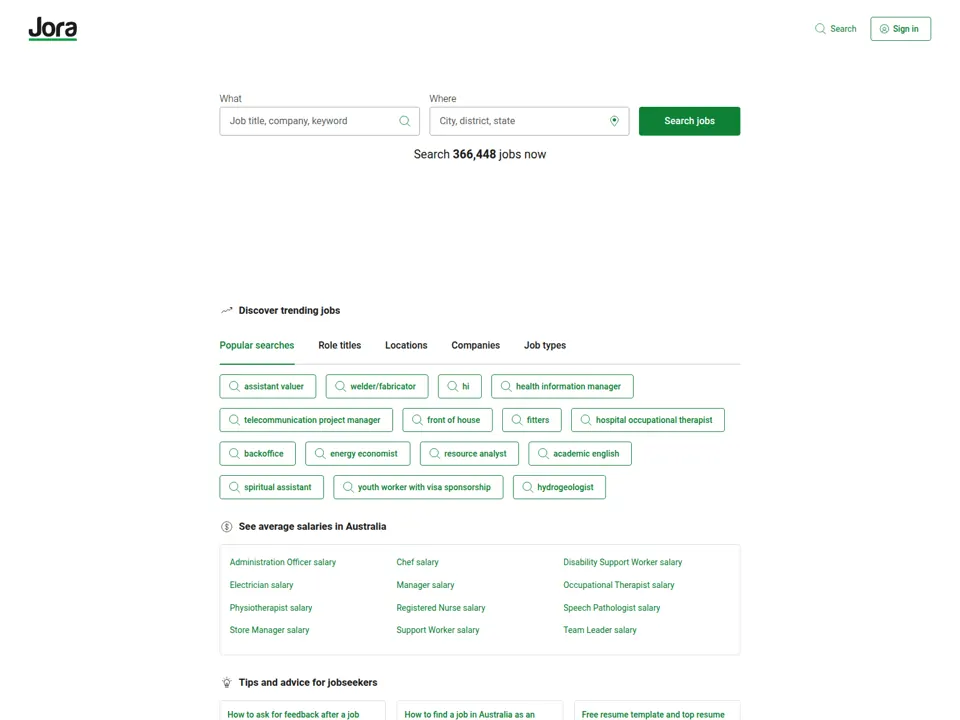
Task: Open Disability Support Worker salary link
Action: (x=623, y=562)
